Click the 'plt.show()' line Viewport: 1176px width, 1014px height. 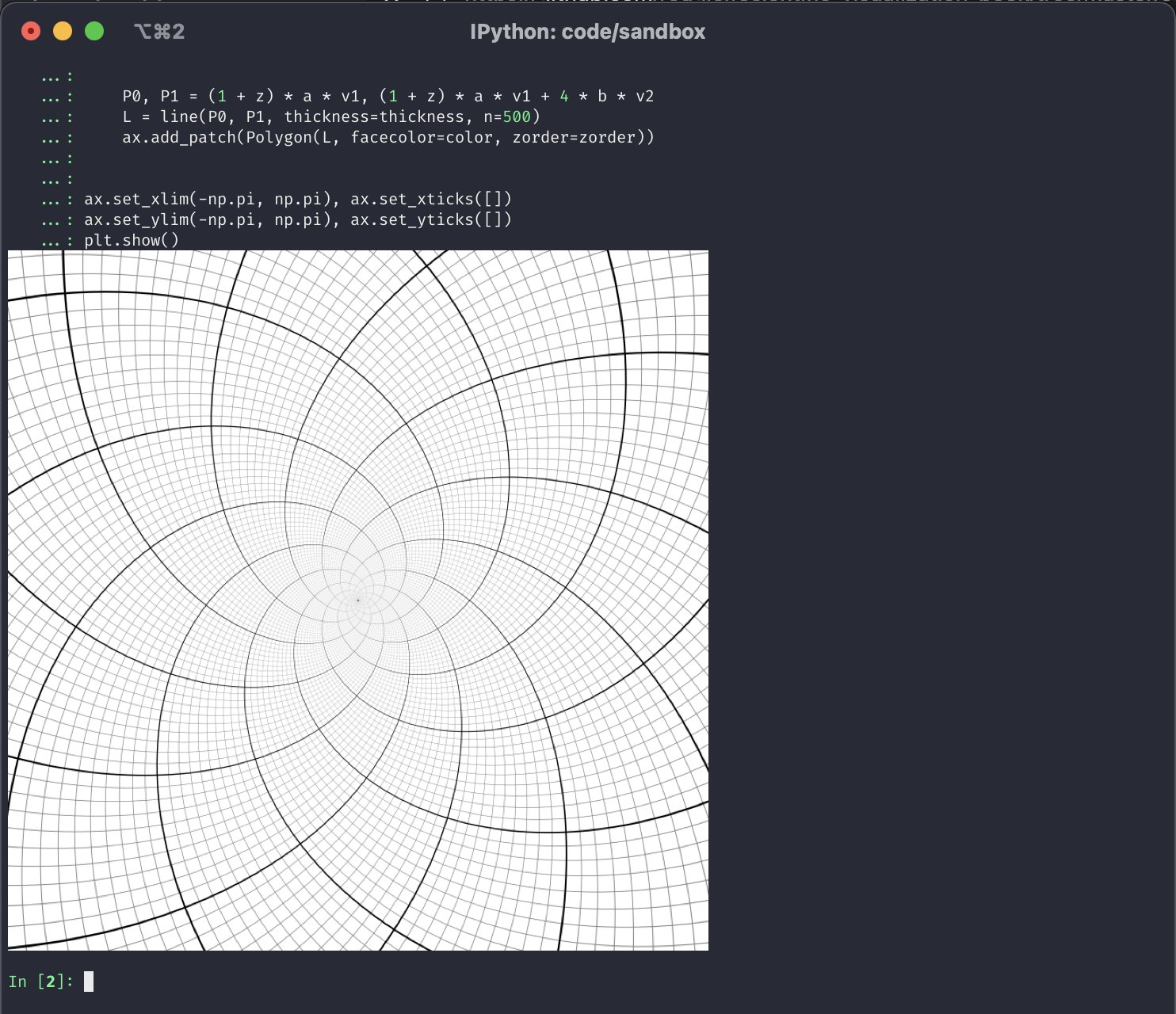coord(132,240)
